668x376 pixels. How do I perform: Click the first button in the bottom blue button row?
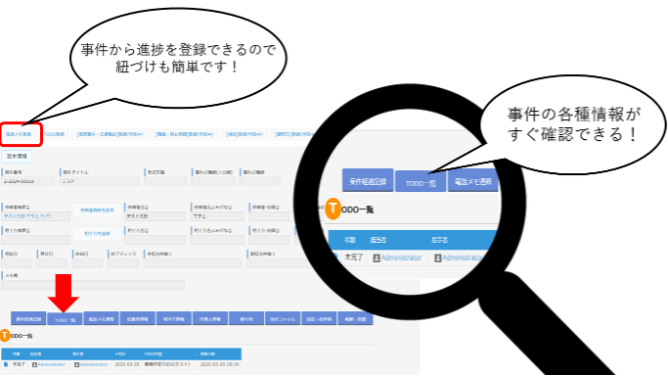(29, 319)
